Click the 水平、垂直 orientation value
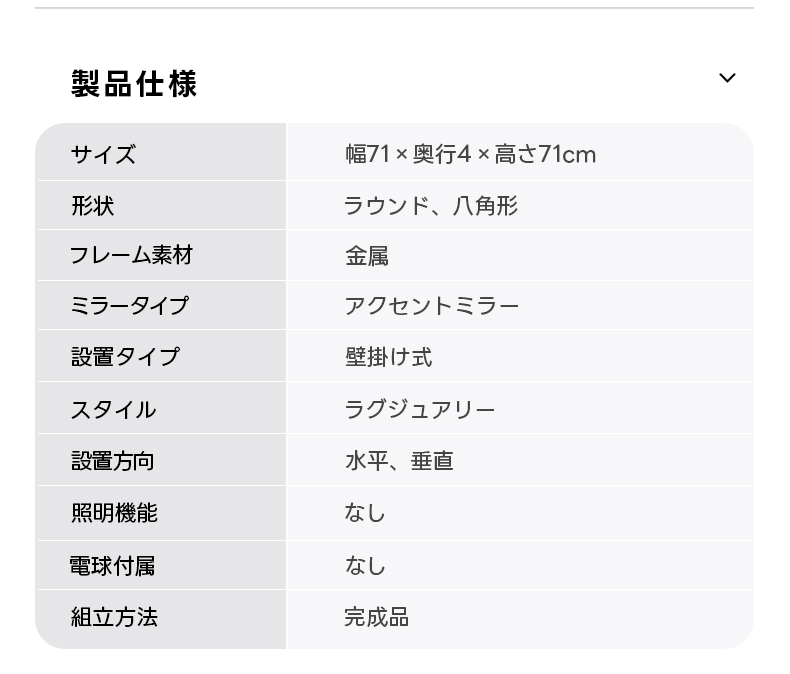Screen dimensions: 790x674 tap(399, 461)
